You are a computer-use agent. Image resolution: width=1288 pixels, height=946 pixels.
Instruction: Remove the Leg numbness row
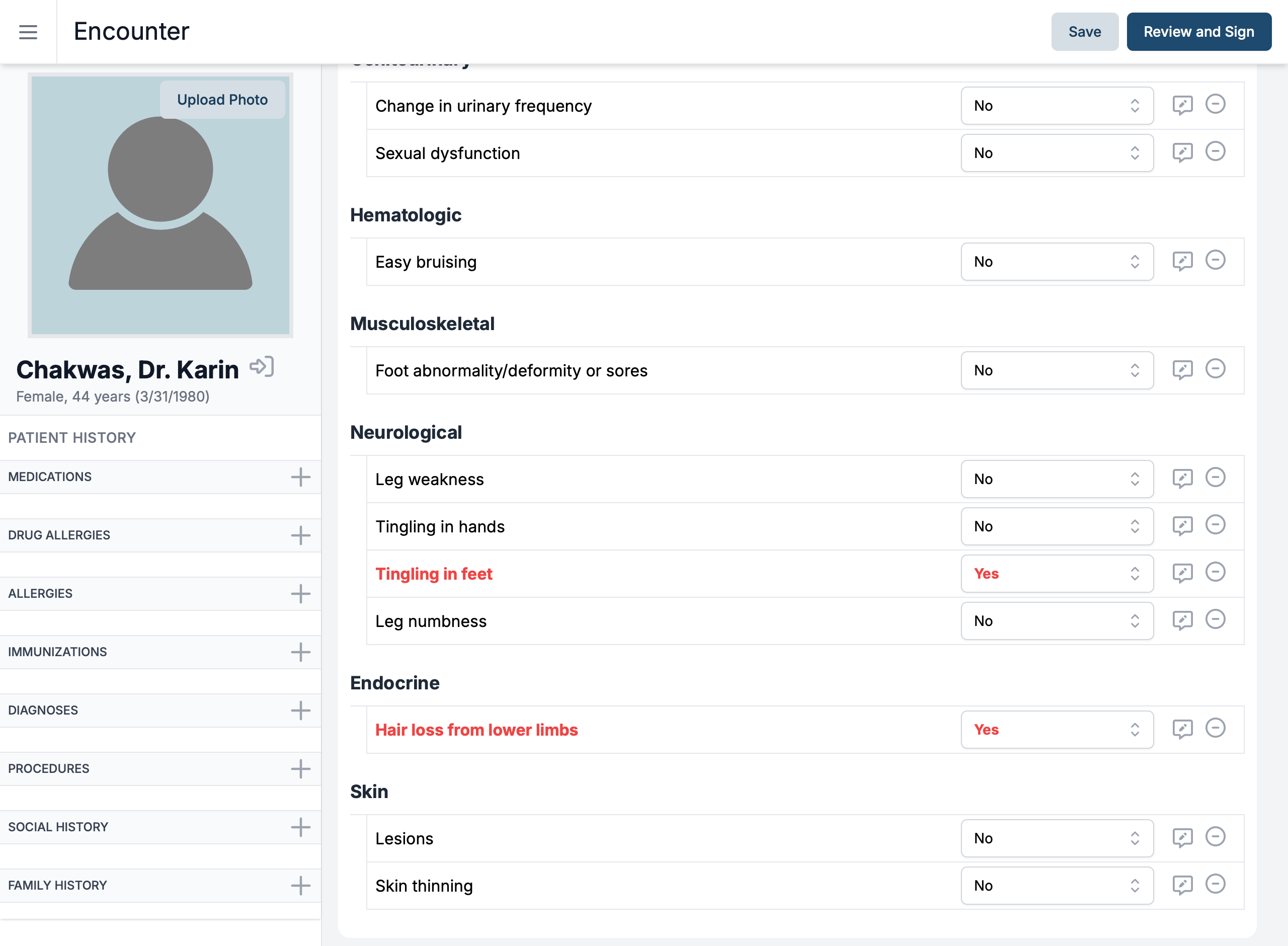pos(1215,619)
